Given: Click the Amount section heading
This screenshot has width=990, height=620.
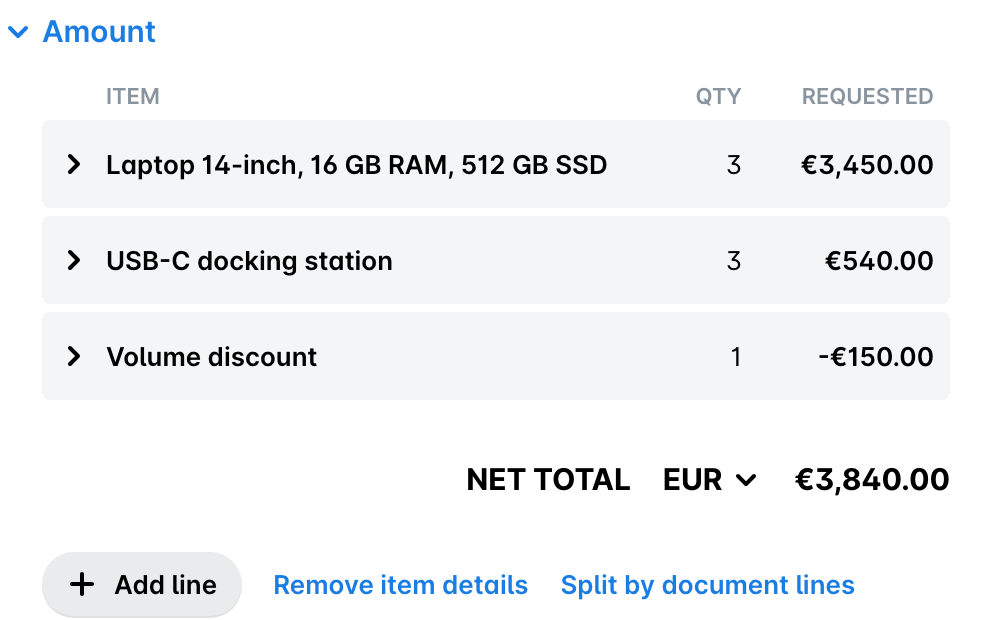Looking at the screenshot, I should [99, 32].
